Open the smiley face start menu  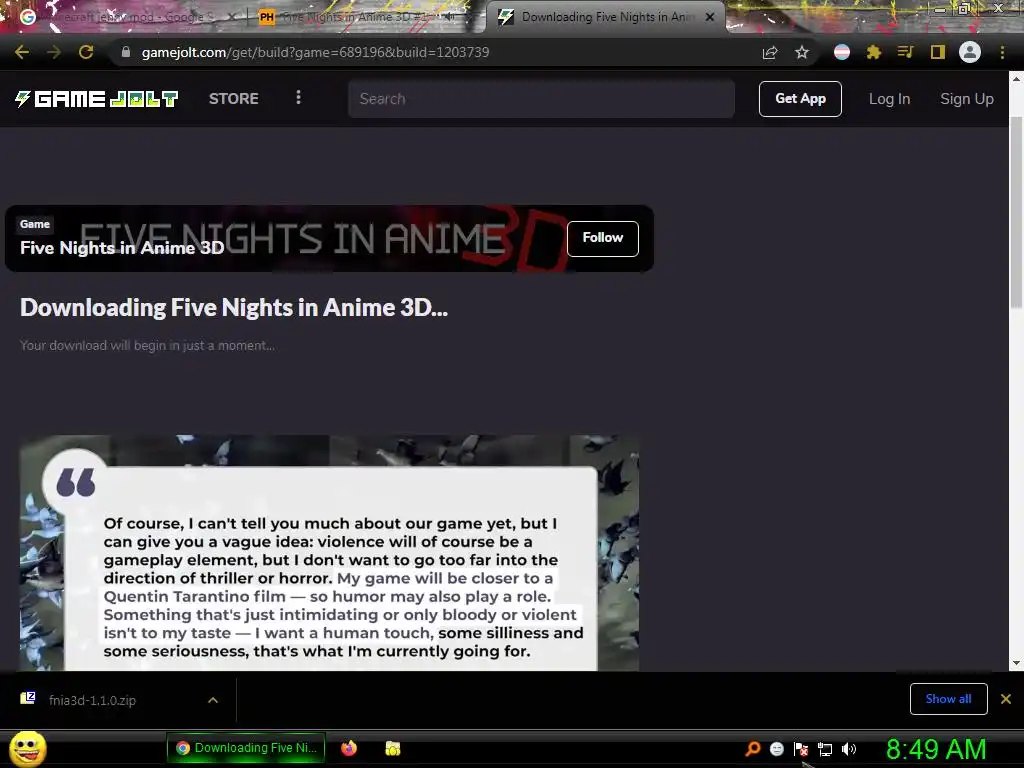click(x=27, y=748)
